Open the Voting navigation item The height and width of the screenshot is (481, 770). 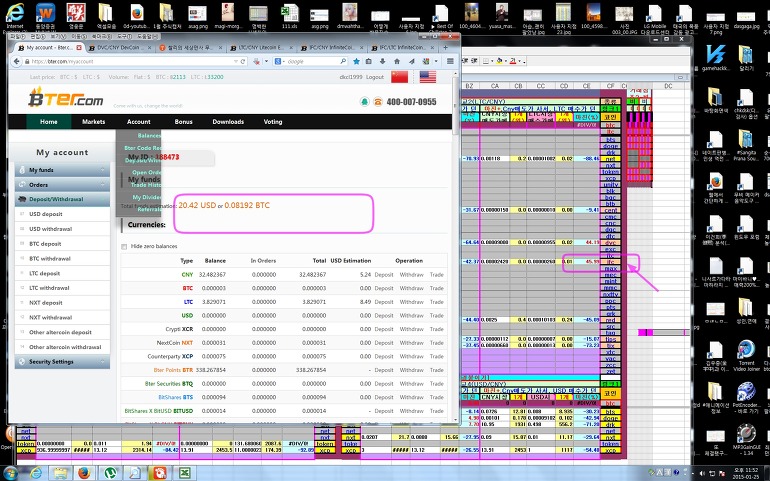[x=273, y=122]
